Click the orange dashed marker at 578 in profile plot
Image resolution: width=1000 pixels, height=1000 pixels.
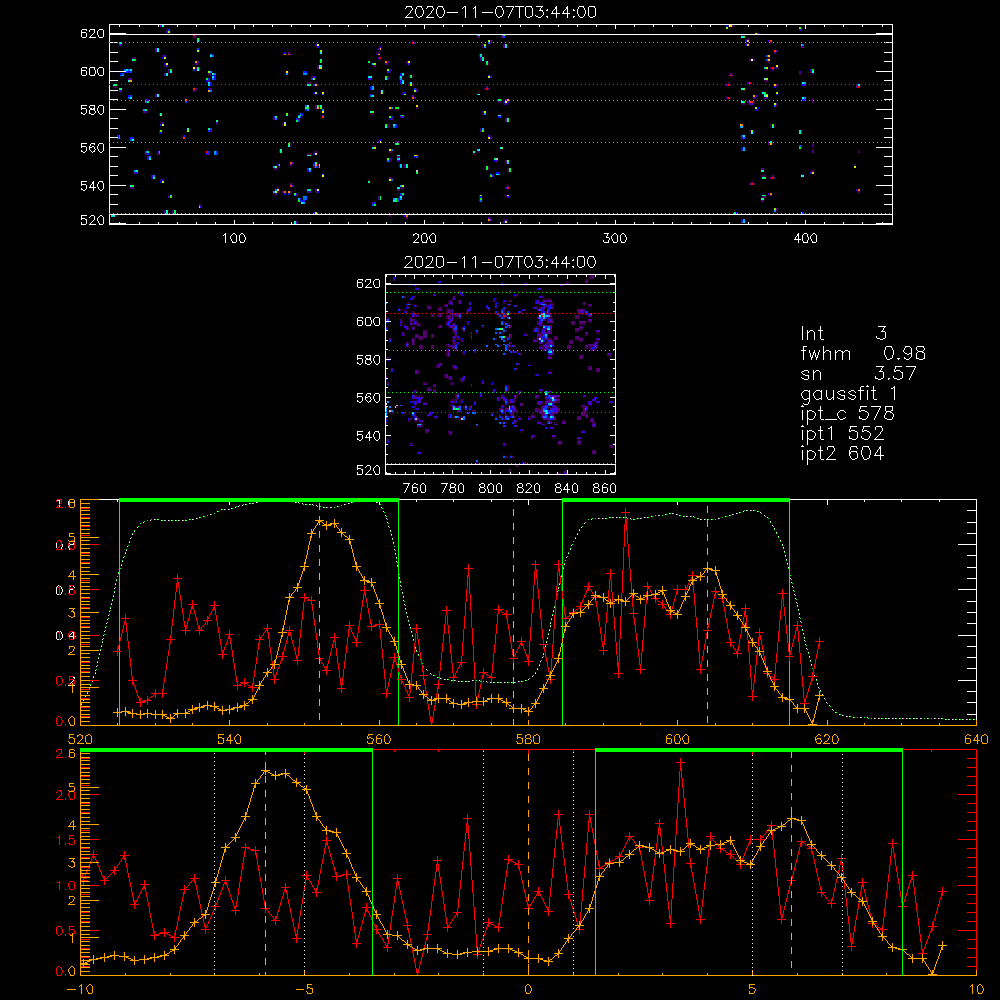513,612
